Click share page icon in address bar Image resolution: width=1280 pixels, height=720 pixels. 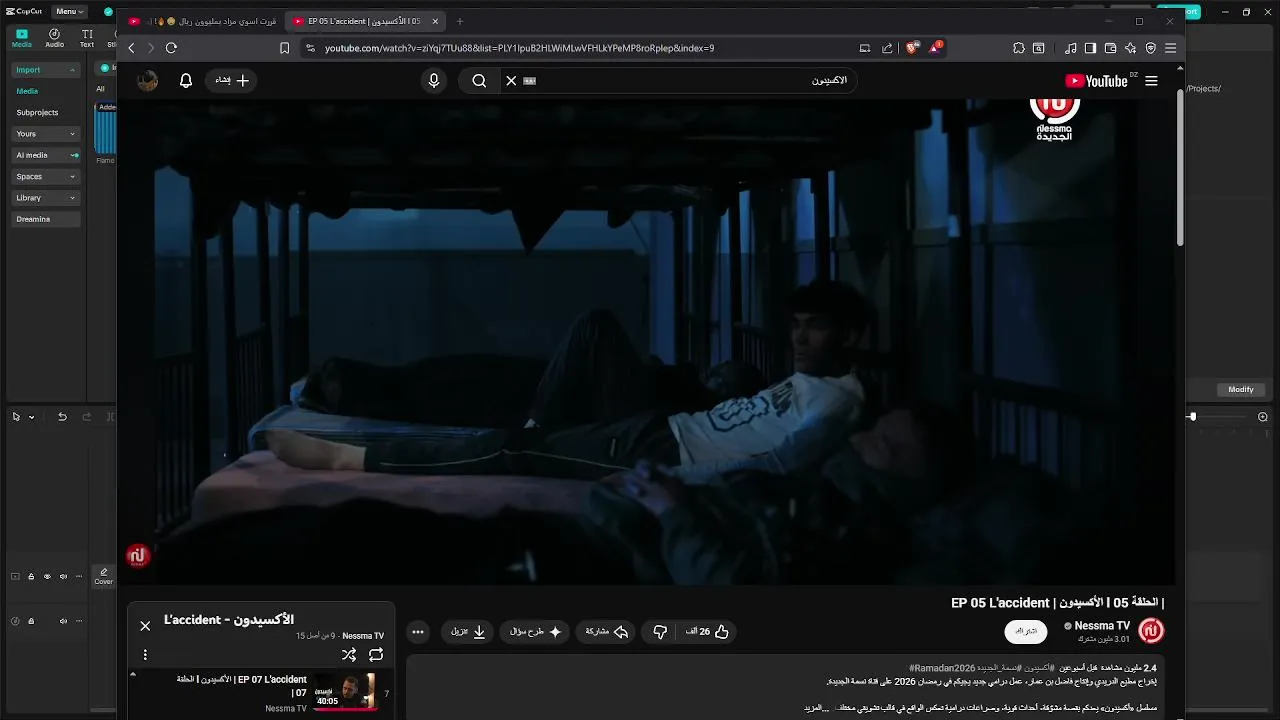[x=887, y=48]
